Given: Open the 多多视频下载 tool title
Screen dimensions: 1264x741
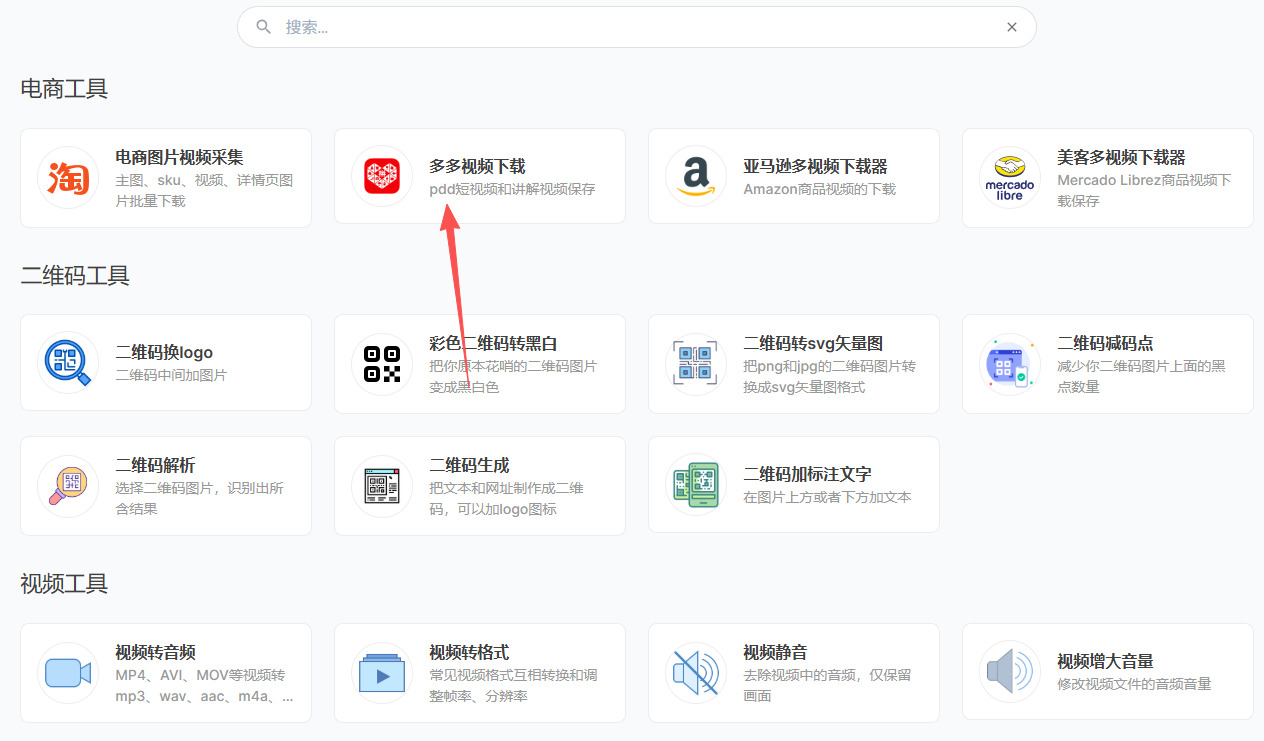Looking at the screenshot, I should coord(478,166).
